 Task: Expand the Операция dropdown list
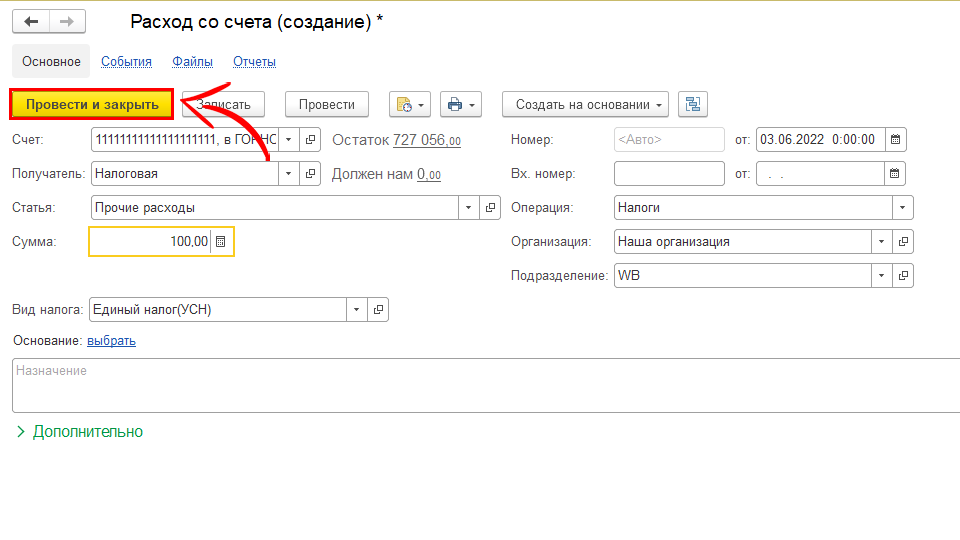pyautogui.click(x=903, y=207)
